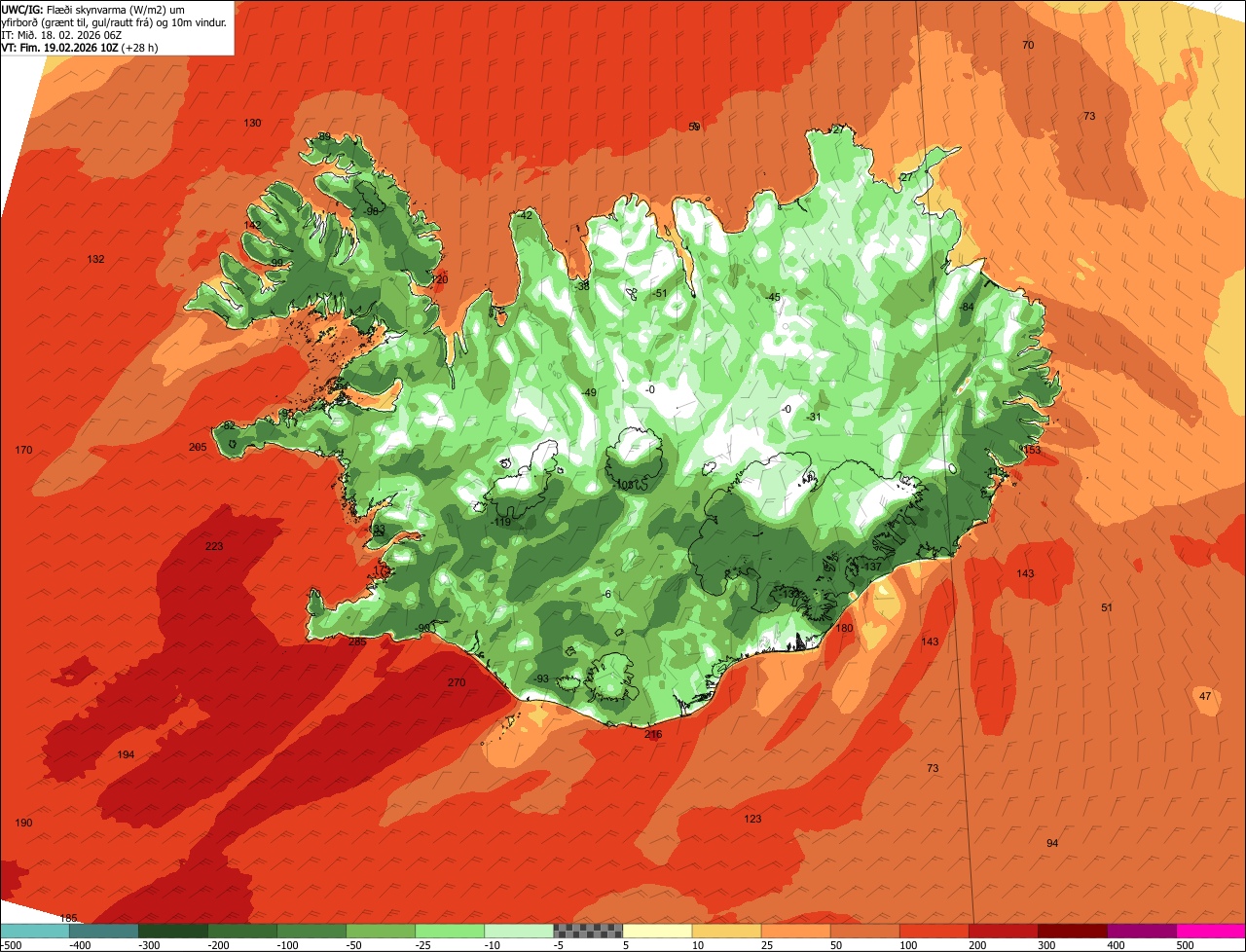Image resolution: width=1246 pixels, height=952 pixels.
Task: Click the light teal -500 to -400 legend swatch
Action: click(x=35, y=931)
